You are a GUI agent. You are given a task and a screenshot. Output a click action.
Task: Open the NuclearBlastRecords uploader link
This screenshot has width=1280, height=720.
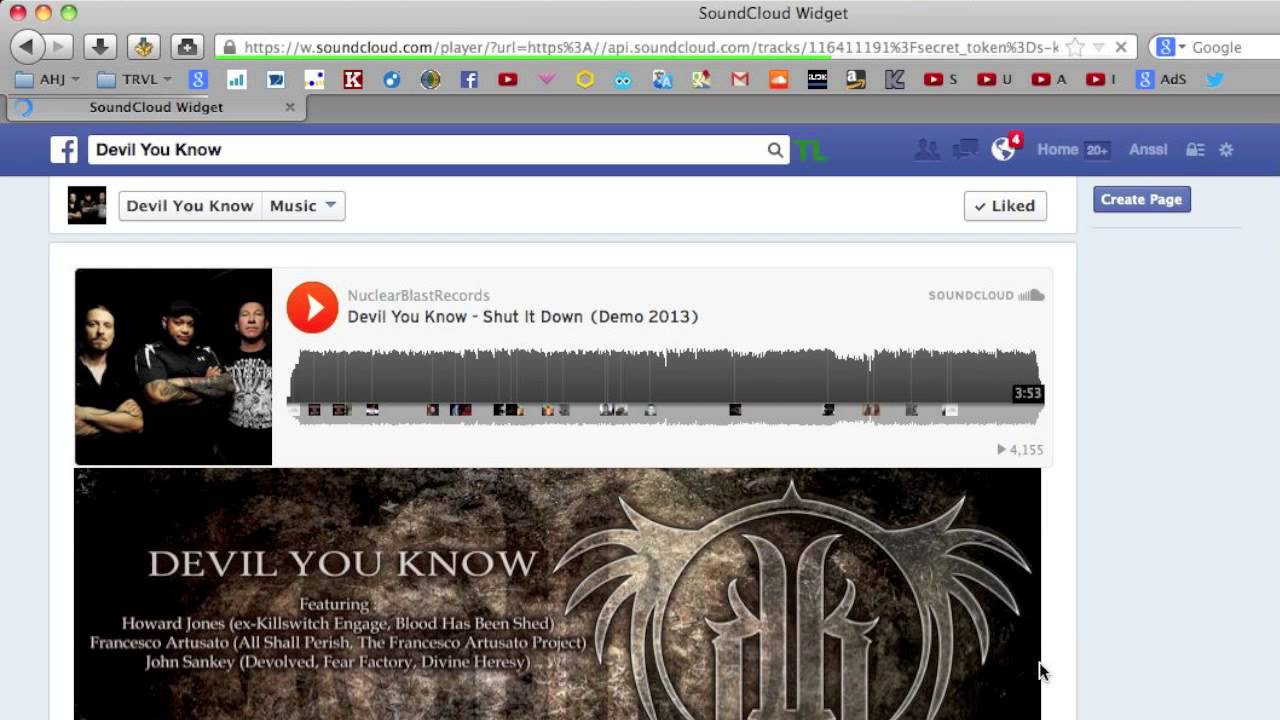(418, 295)
